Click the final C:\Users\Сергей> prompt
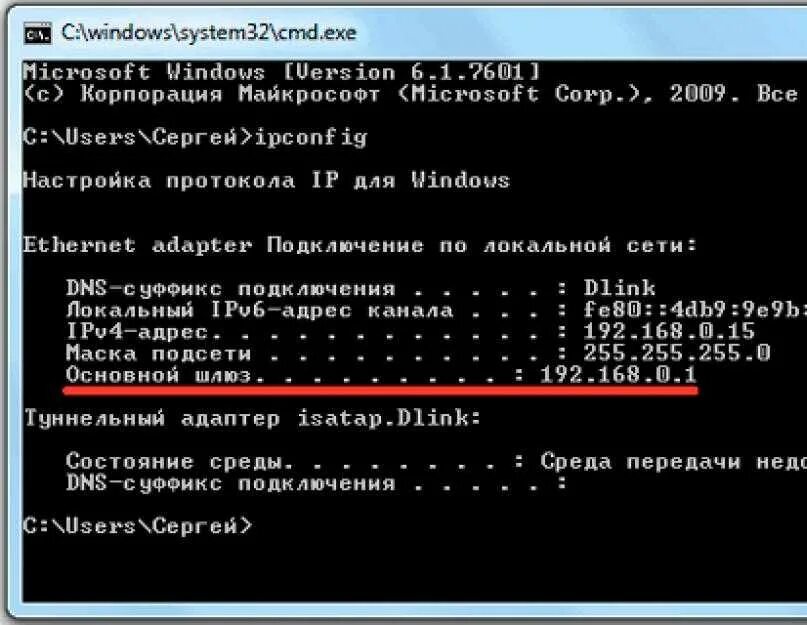Screen dimensions: 807x625 [x=137, y=526]
